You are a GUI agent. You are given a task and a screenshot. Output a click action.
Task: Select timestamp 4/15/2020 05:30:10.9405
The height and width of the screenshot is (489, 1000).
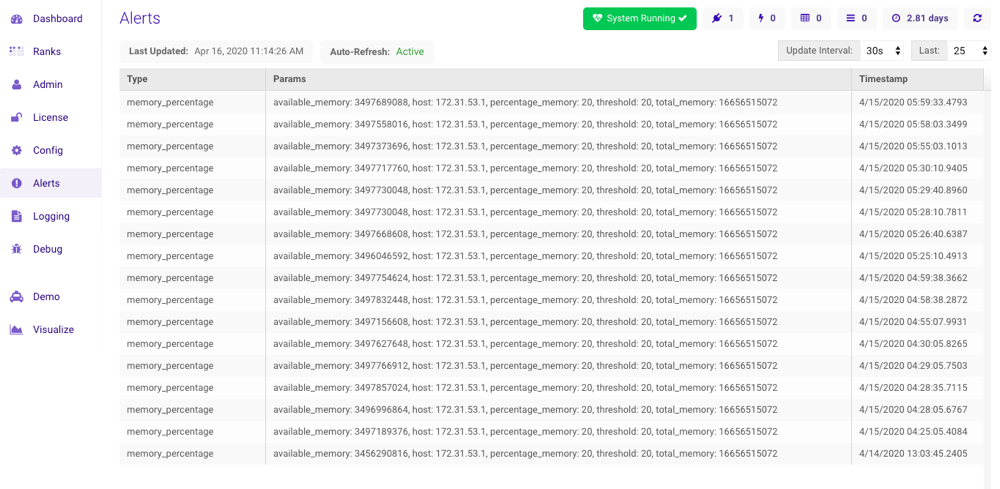[x=913, y=168]
